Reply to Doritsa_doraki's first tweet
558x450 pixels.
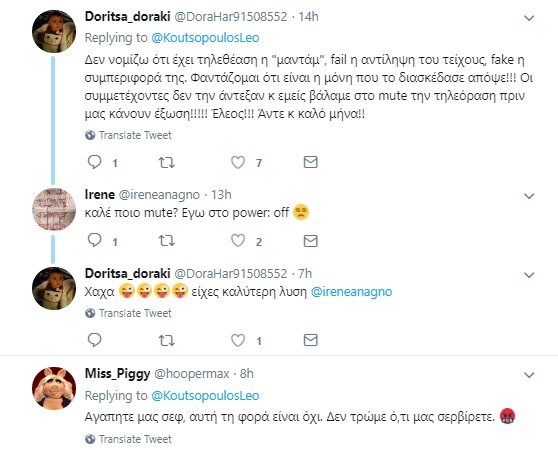(95, 162)
